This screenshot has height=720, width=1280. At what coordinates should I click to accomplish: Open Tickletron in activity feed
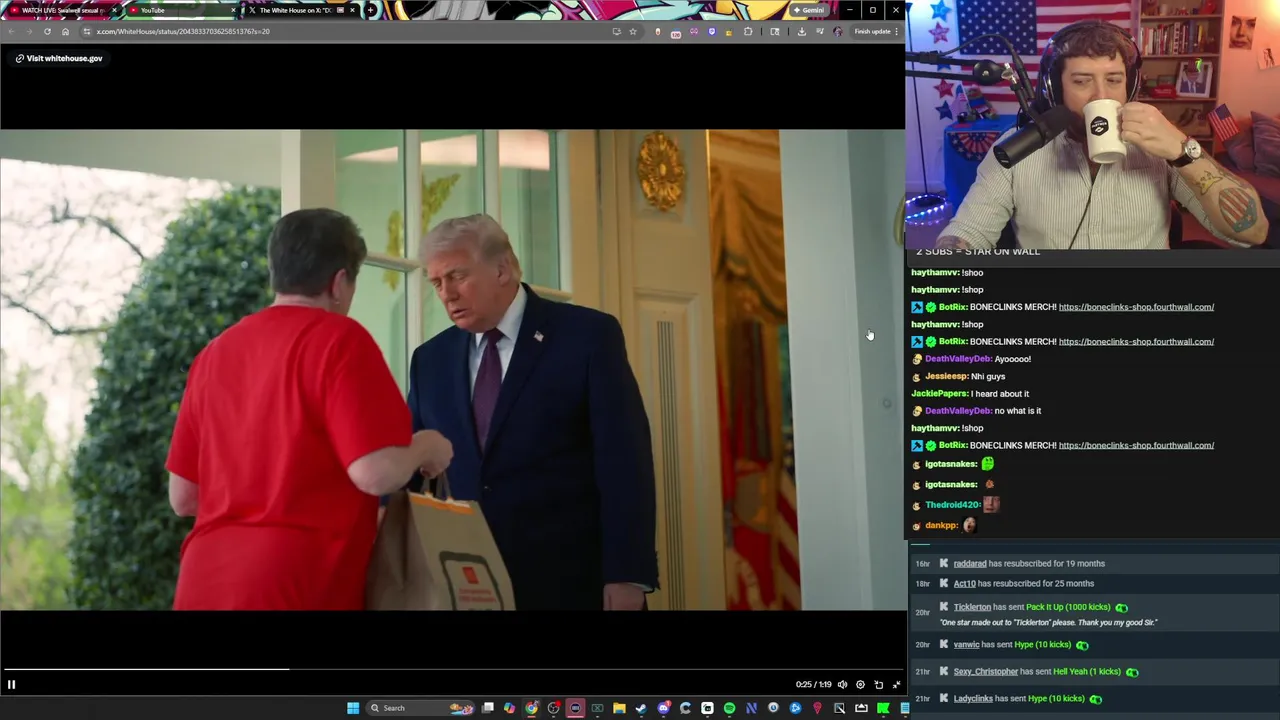(972, 607)
